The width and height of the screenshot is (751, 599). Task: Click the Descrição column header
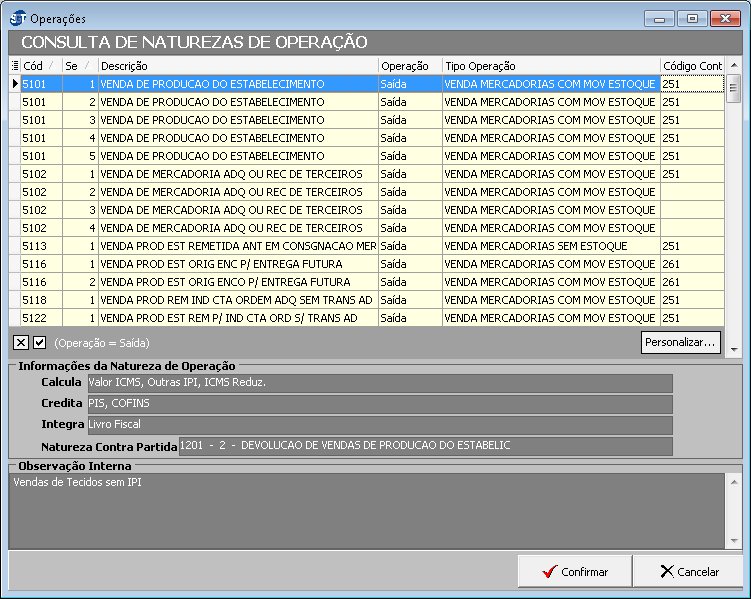[237, 66]
